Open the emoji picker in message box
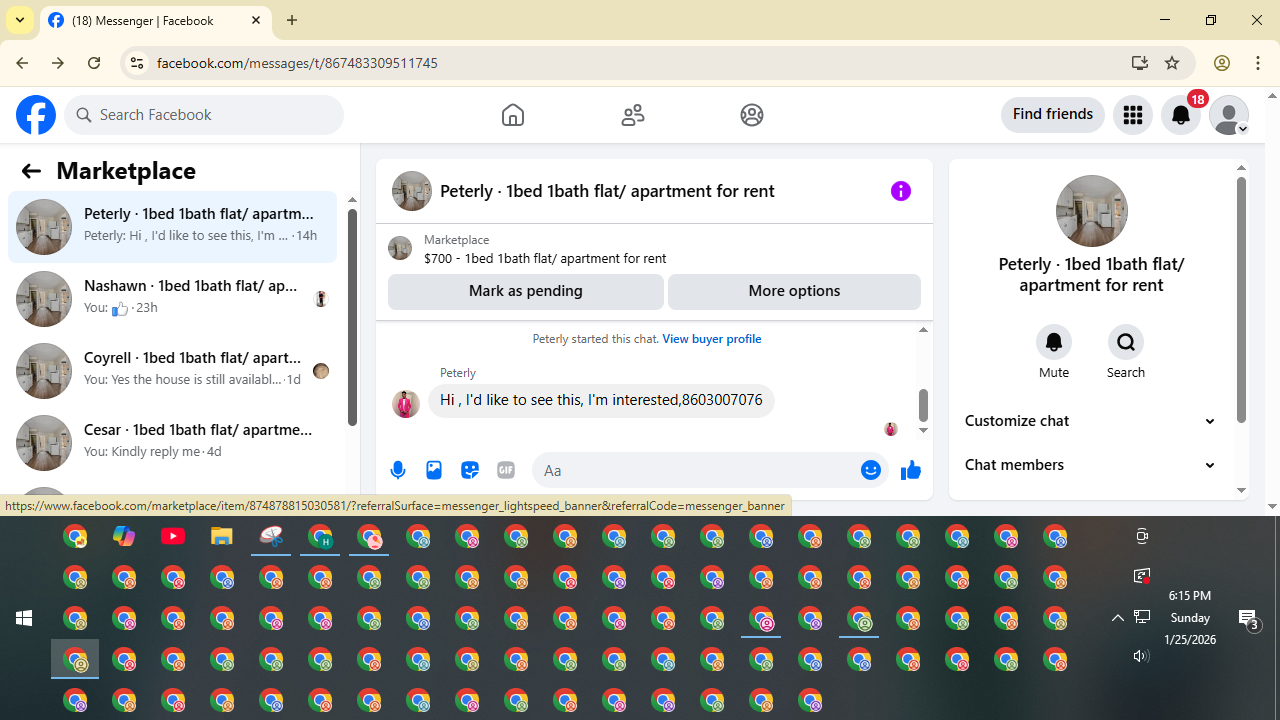The height and width of the screenshot is (720, 1280). tap(871, 470)
